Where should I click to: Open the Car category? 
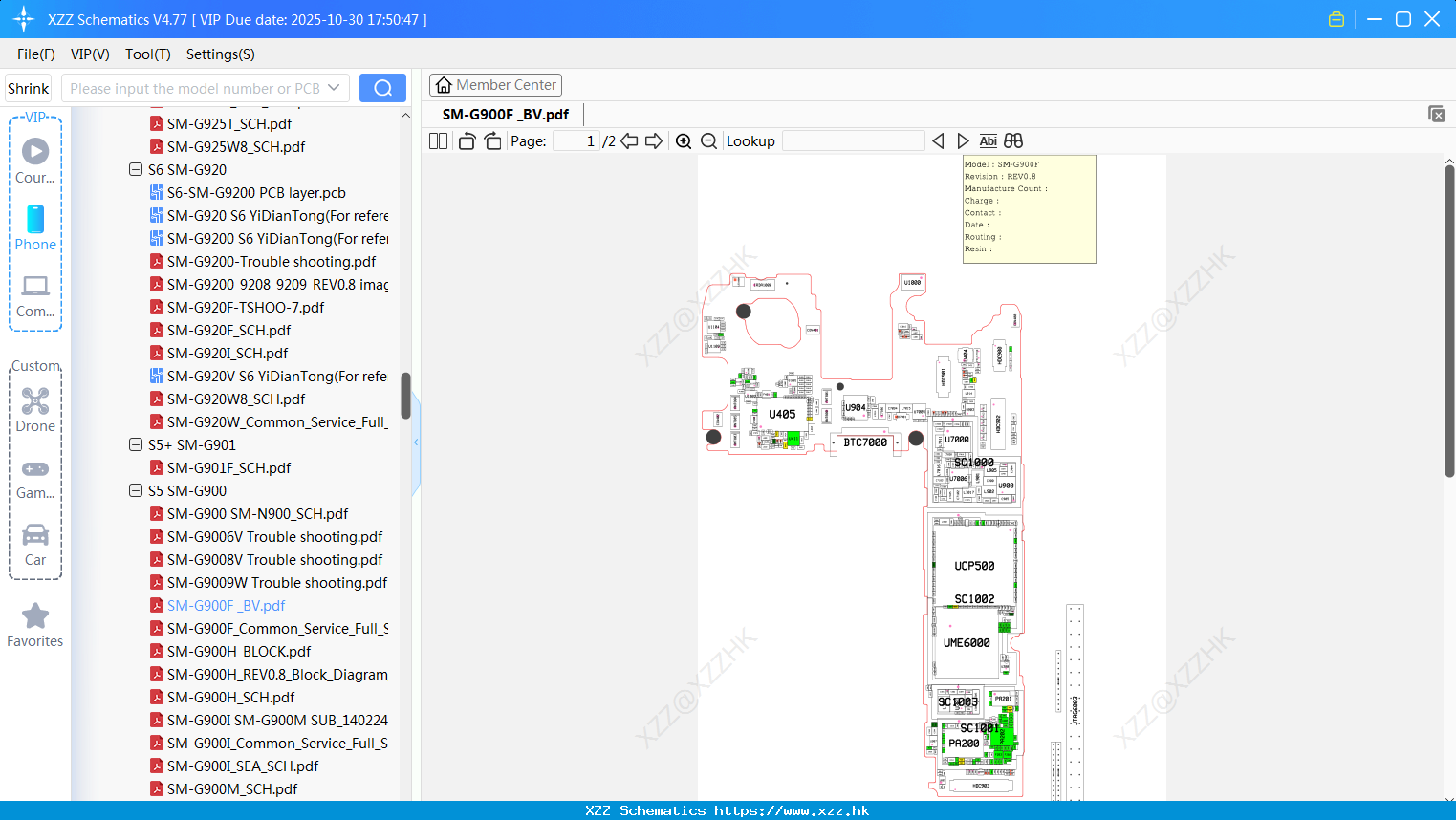tap(35, 545)
